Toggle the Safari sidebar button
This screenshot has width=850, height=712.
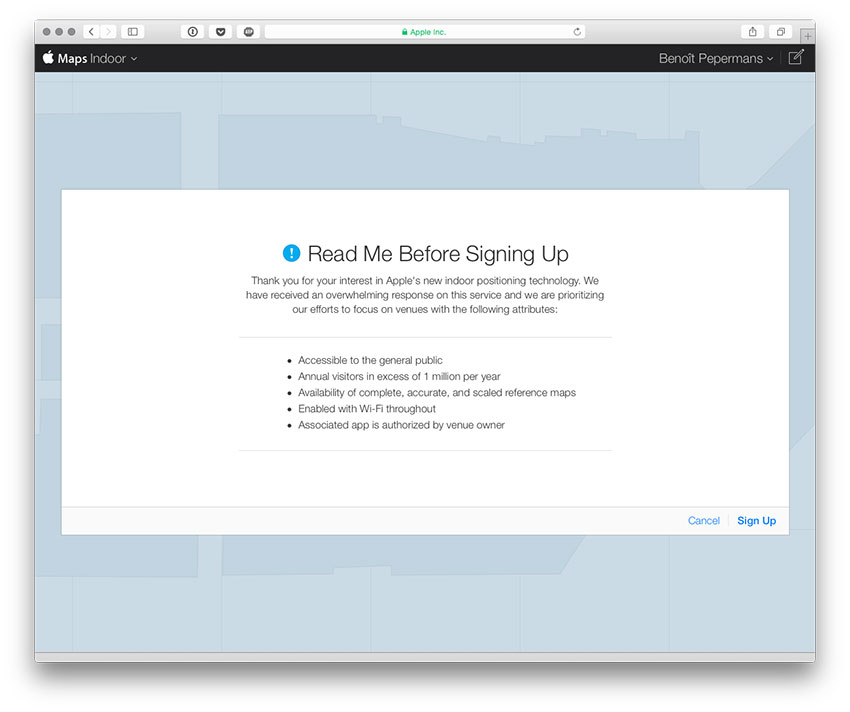tap(133, 32)
